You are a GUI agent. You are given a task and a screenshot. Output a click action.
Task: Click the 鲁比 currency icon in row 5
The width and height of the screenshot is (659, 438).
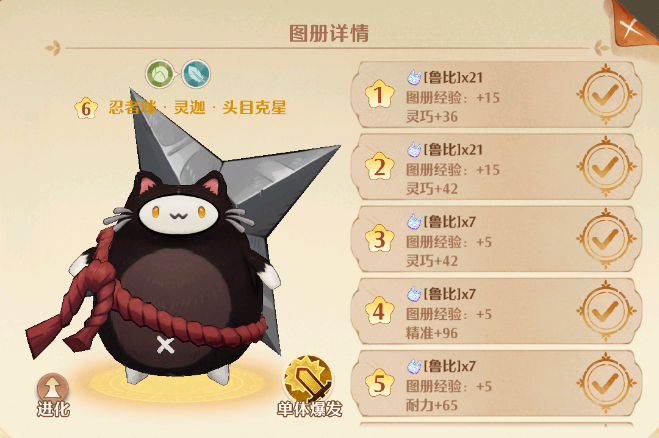point(414,366)
